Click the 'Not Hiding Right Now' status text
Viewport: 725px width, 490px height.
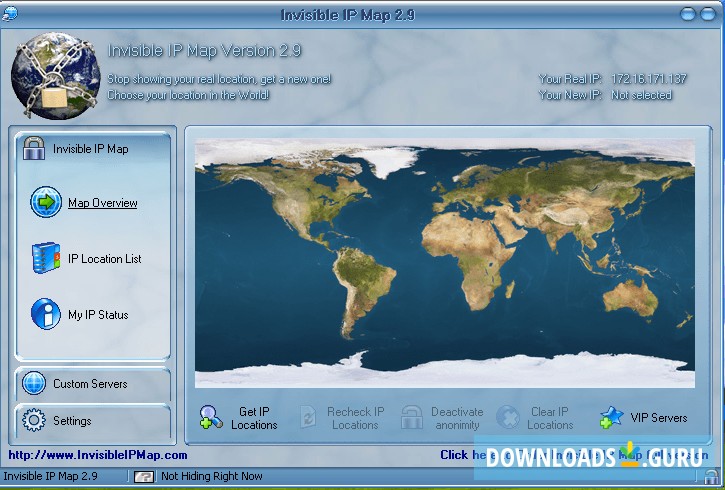pos(212,476)
